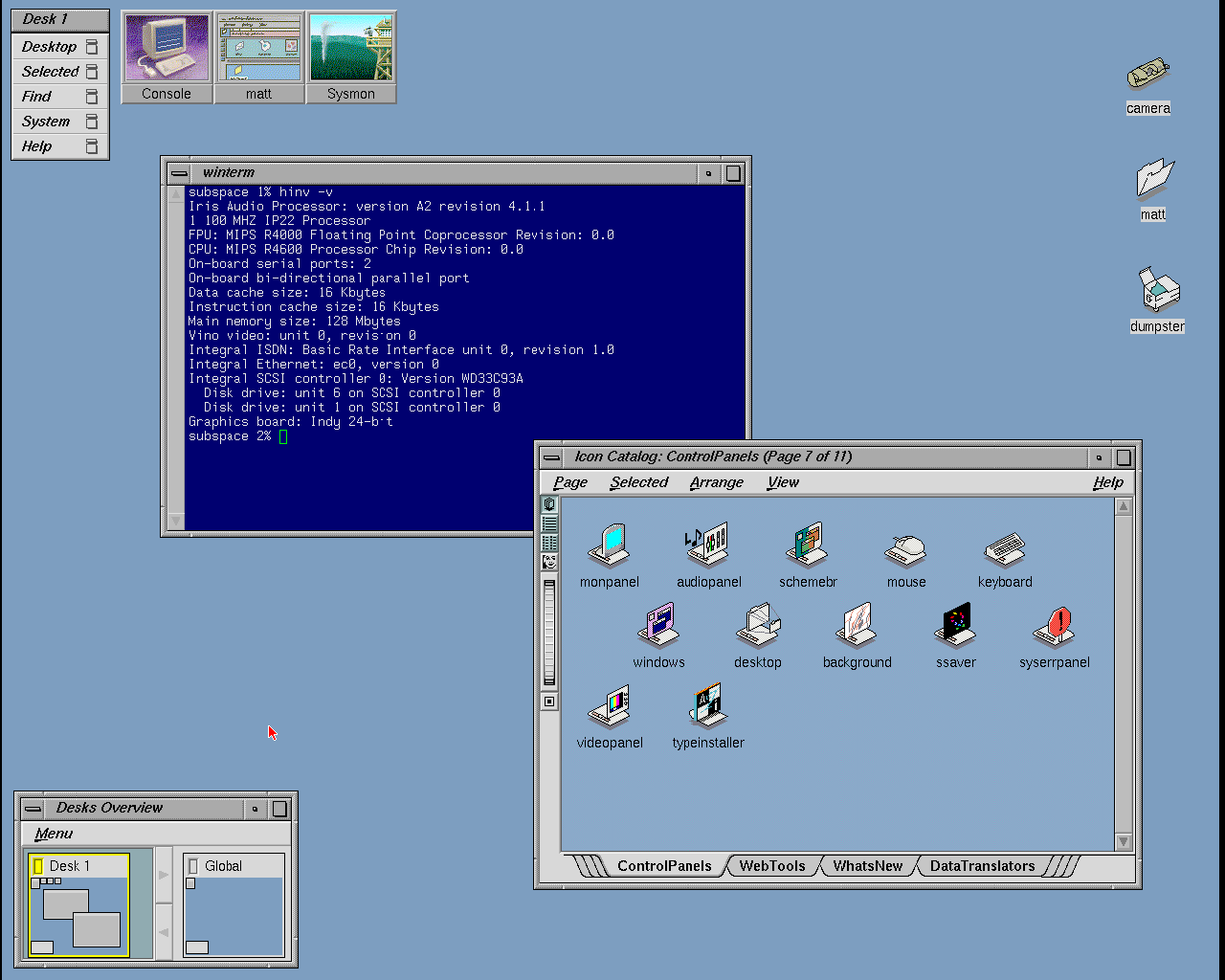
Task: Open the audiopanel icon in Icon Catalog
Action: click(708, 546)
